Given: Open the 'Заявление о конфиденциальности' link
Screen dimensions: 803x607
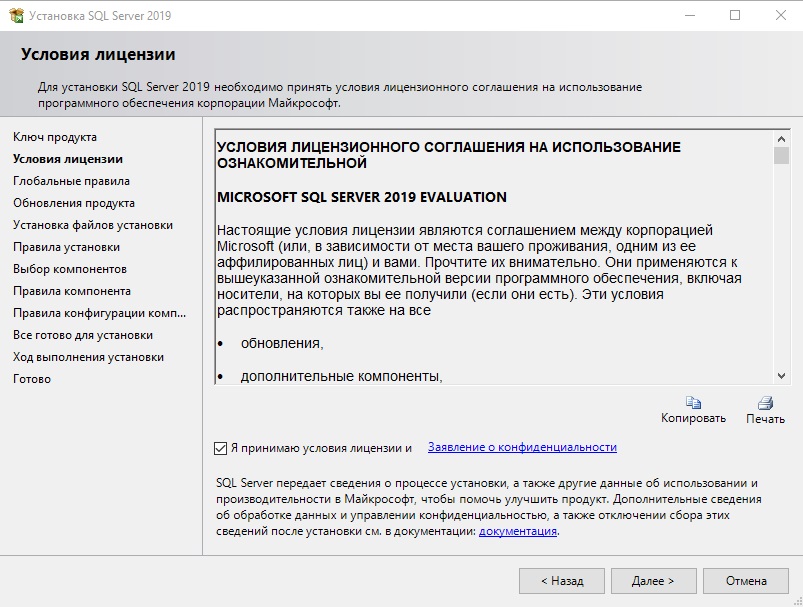Looking at the screenshot, I should click(522, 447).
